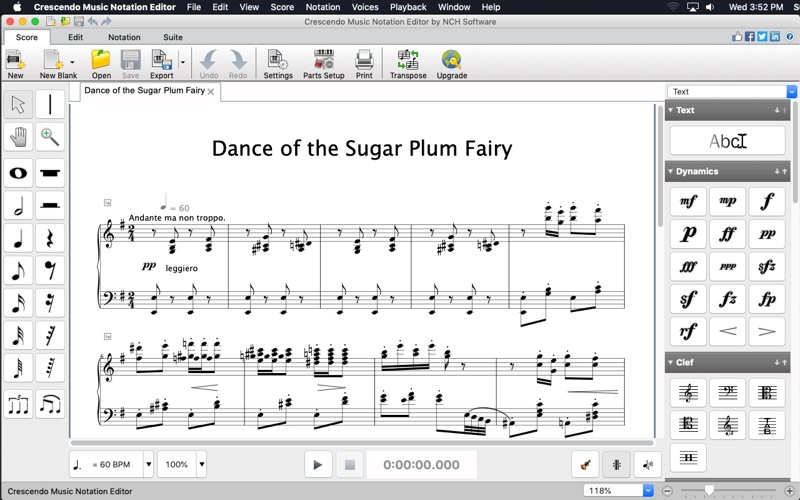Viewport: 800px width, 500px height.
Task: Click the Stop playback button
Action: pyautogui.click(x=349, y=465)
